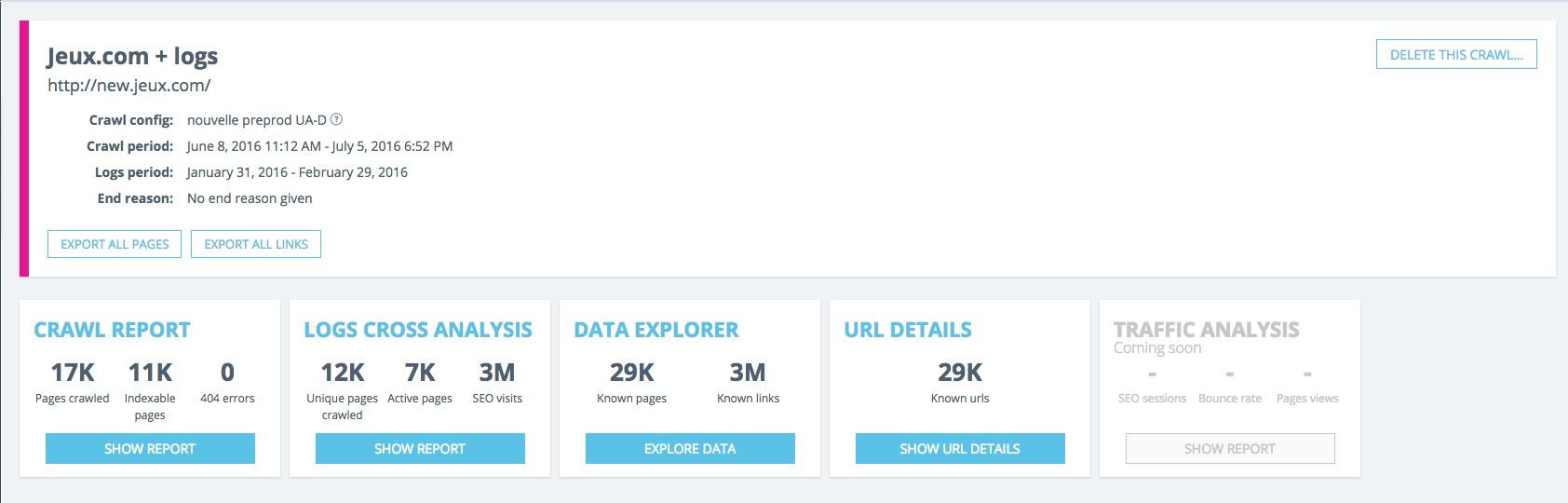
Task: Click the 11K indexable pages value
Action: click(x=150, y=373)
